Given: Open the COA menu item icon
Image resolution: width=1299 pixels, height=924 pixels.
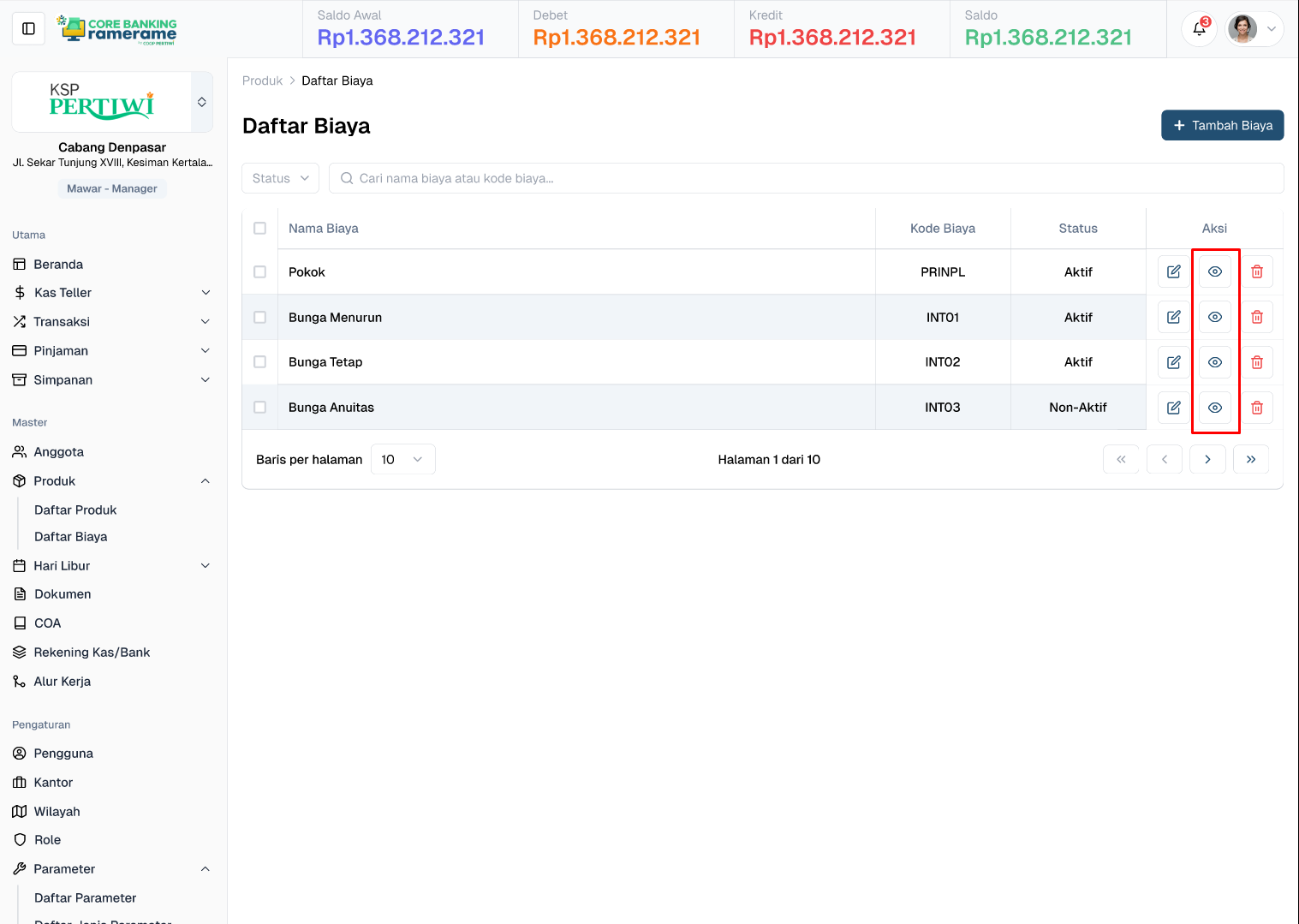Looking at the screenshot, I should point(20,623).
